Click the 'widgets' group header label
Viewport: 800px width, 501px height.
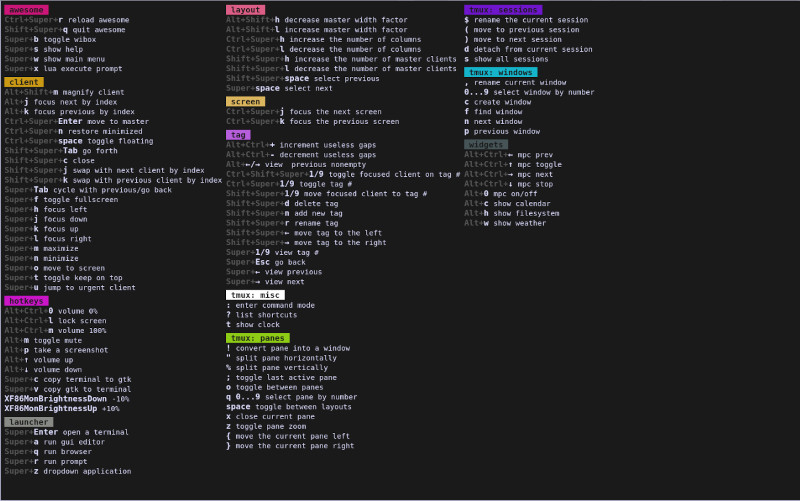tap(486, 144)
